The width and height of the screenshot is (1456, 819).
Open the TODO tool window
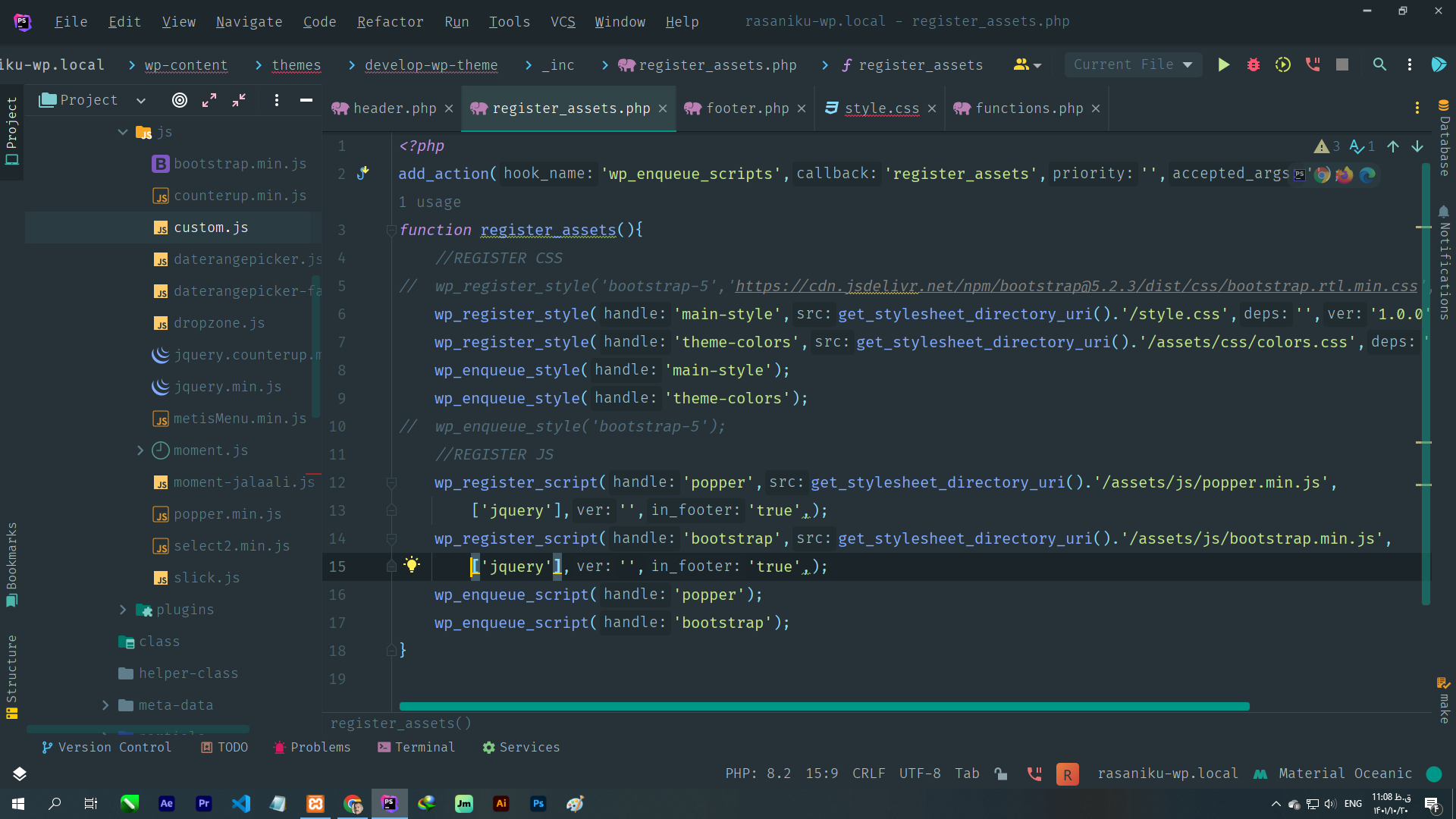(x=224, y=747)
